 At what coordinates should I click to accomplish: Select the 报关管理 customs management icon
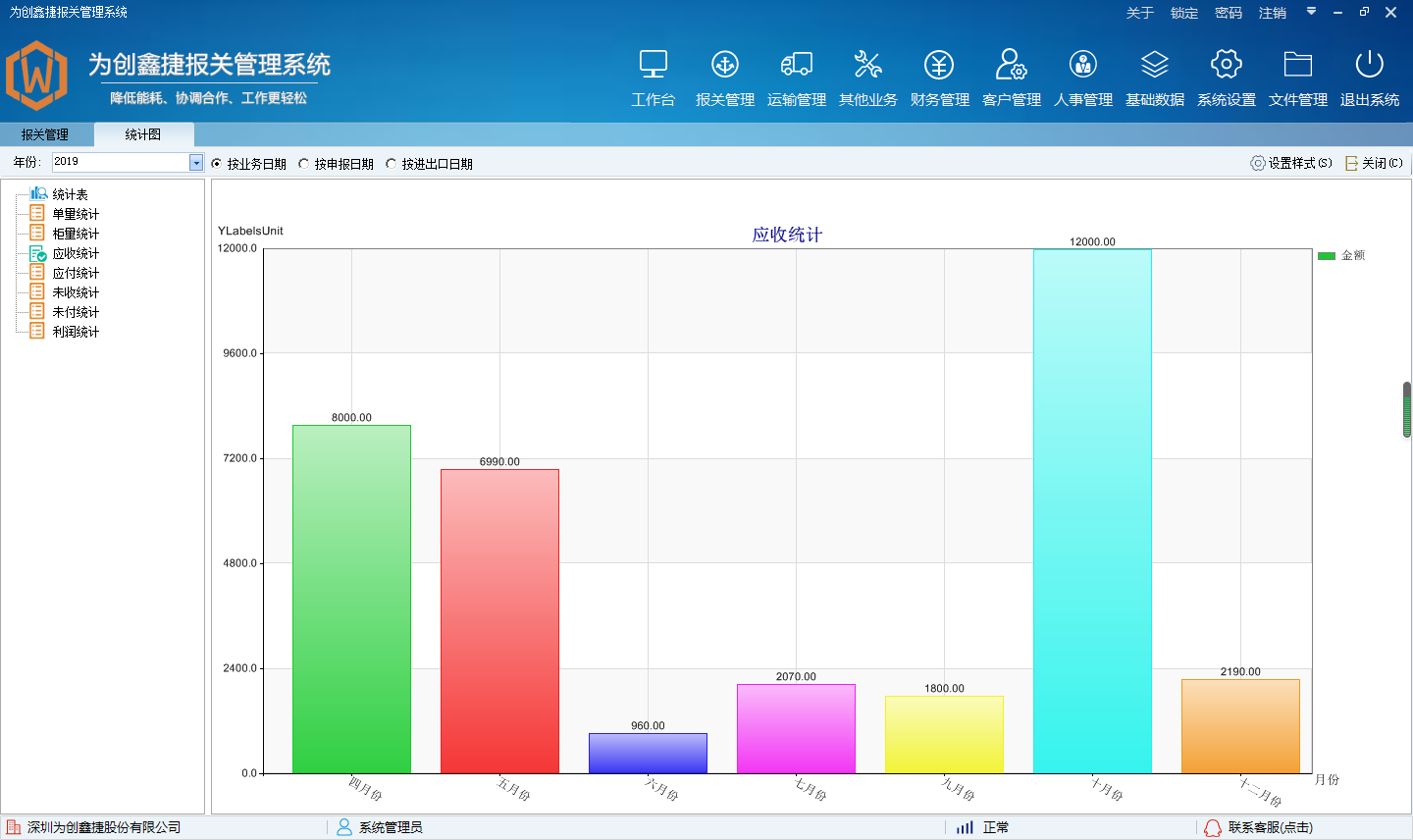point(724,77)
